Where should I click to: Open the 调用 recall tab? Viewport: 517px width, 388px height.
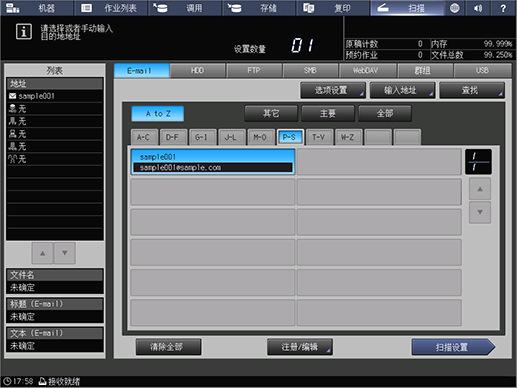point(185,8)
